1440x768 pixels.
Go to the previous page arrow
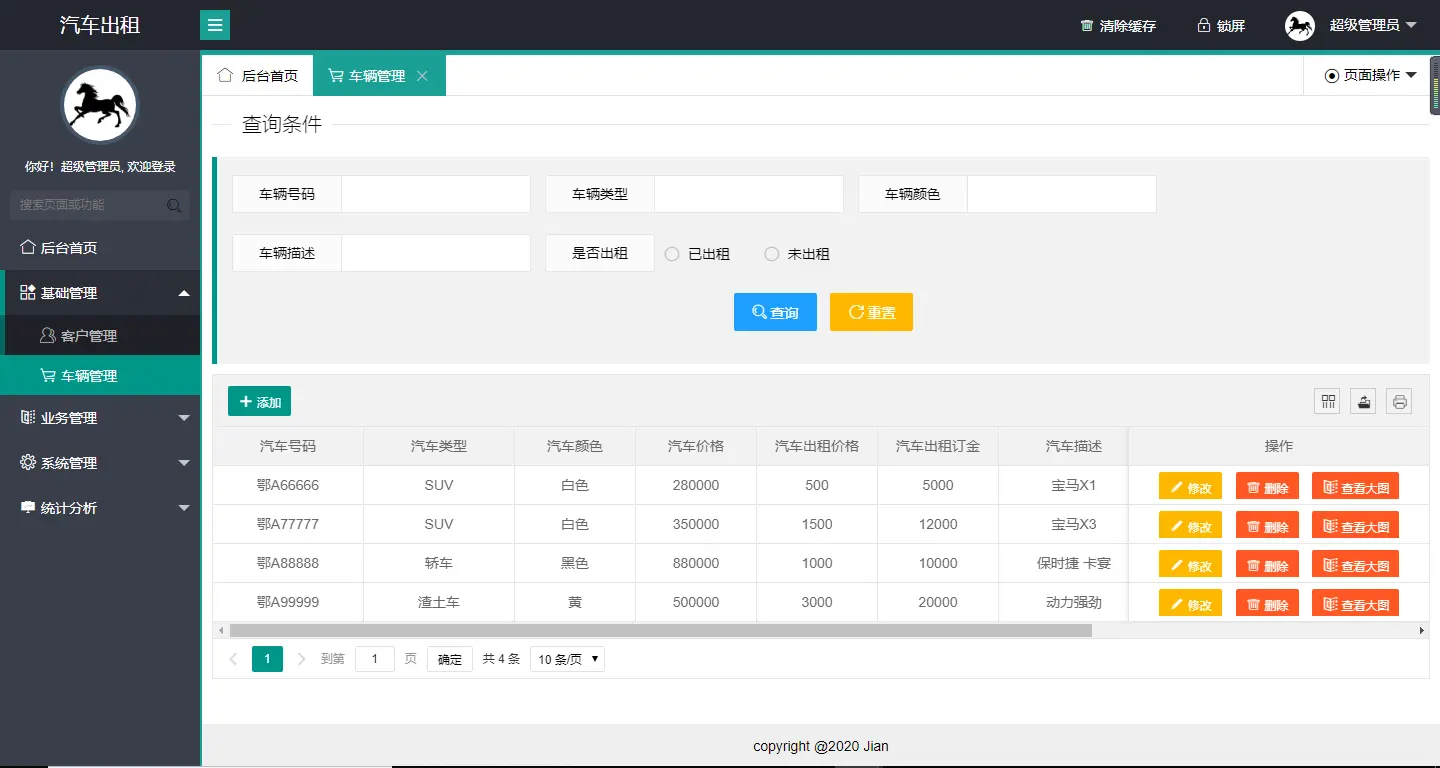coord(234,659)
